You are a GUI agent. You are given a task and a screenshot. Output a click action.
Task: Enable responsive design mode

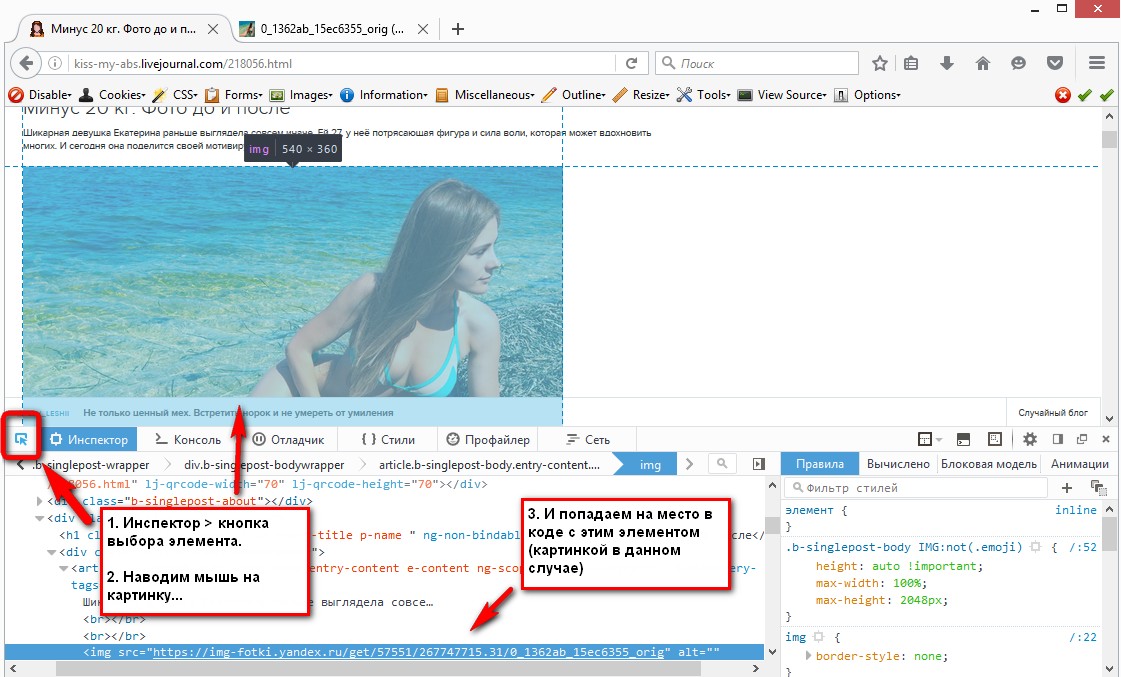(x=994, y=439)
